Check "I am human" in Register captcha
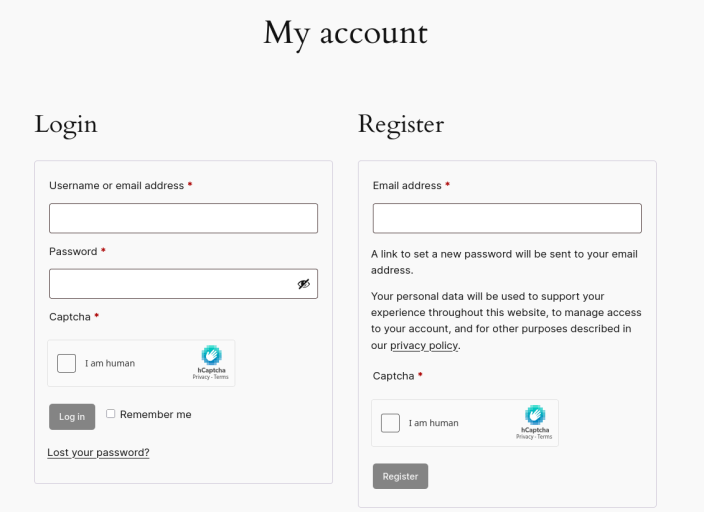 (x=391, y=423)
